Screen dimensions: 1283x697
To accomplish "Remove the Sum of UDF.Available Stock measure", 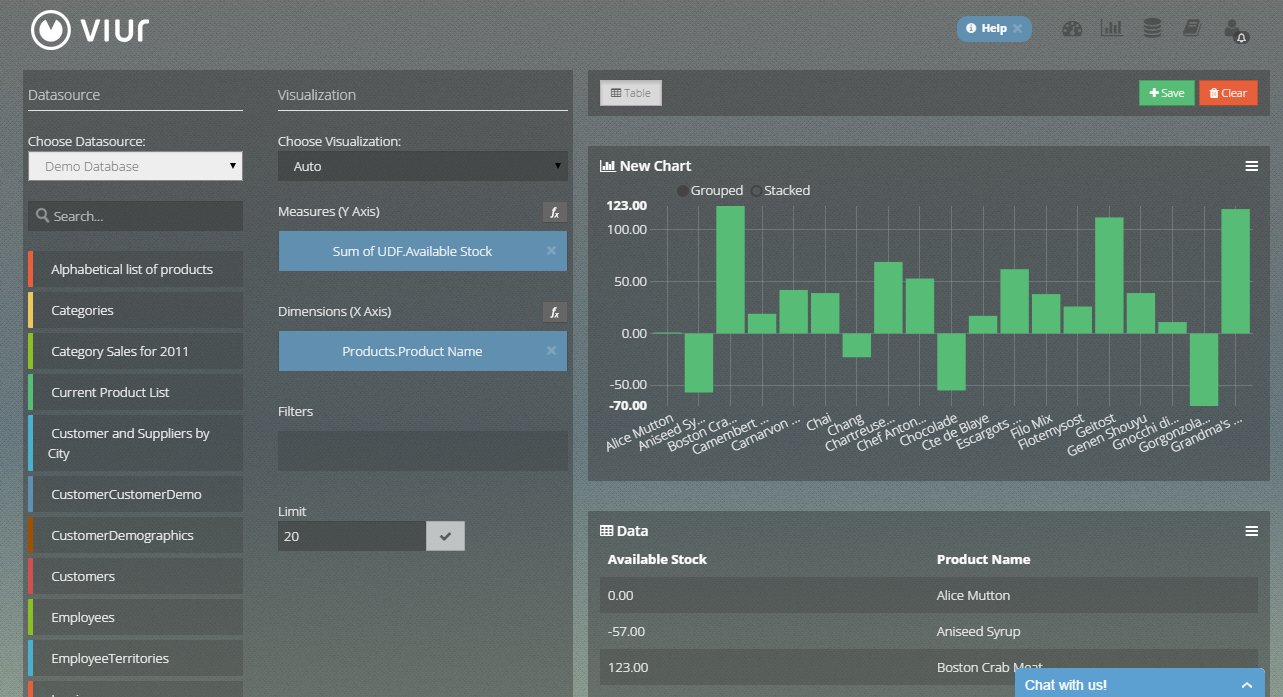I will point(551,251).
